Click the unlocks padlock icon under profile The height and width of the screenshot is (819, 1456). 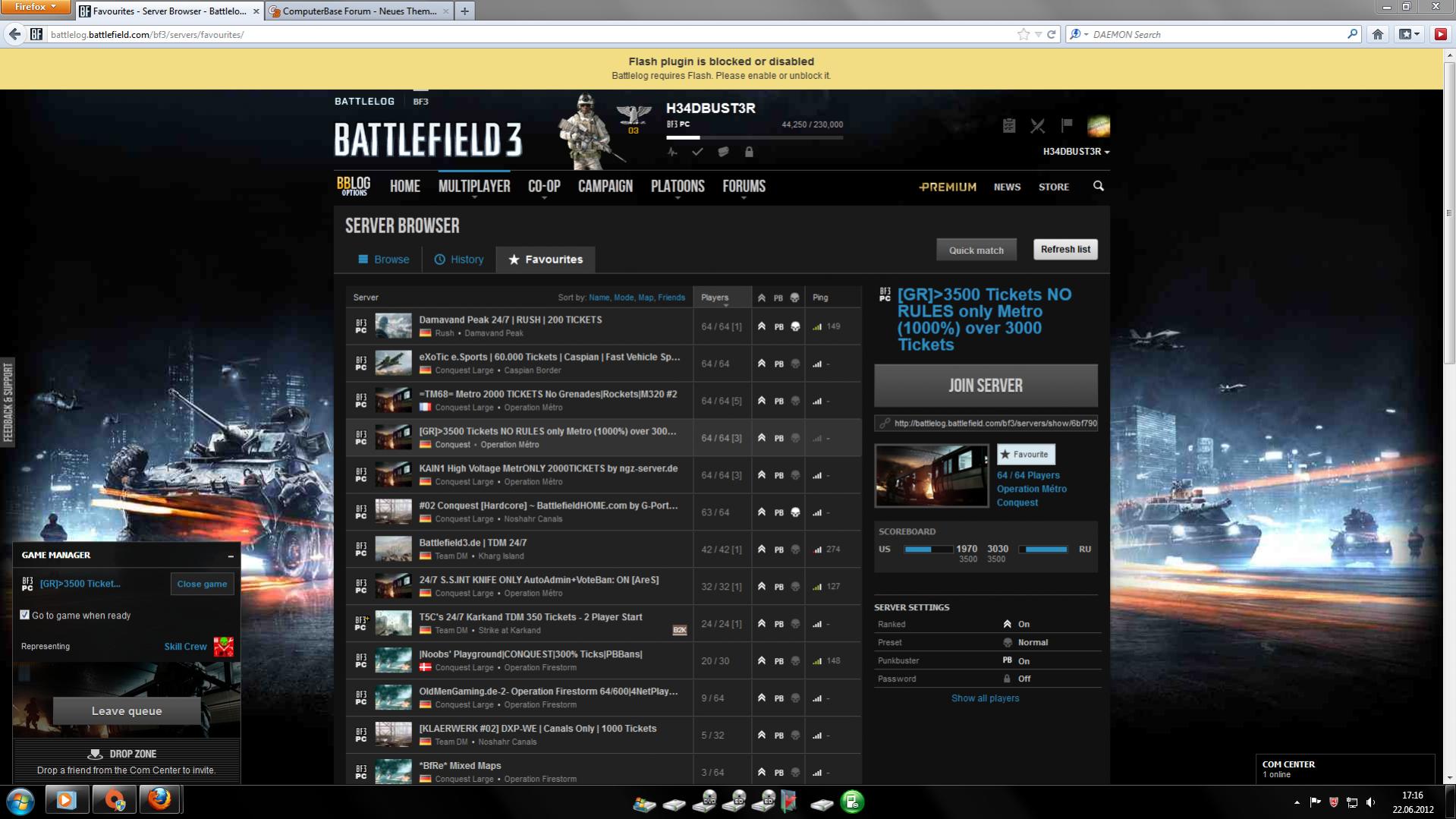[x=749, y=152]
